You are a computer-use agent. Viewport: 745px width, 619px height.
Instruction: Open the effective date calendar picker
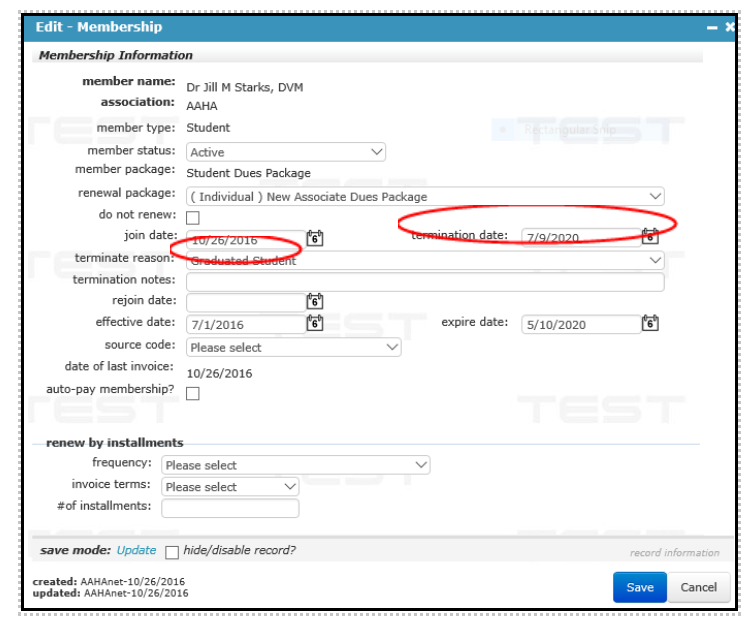(x=315, y=323)
